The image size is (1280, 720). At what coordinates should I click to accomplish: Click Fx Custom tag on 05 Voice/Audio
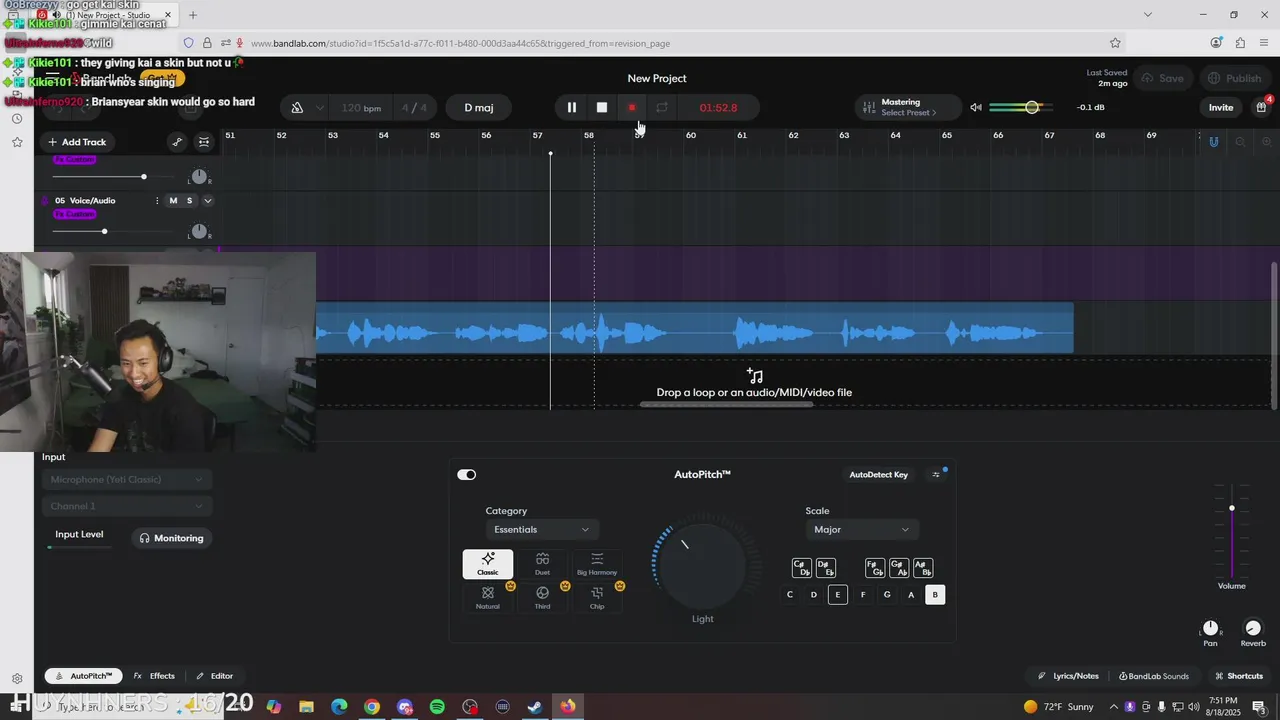75,214
